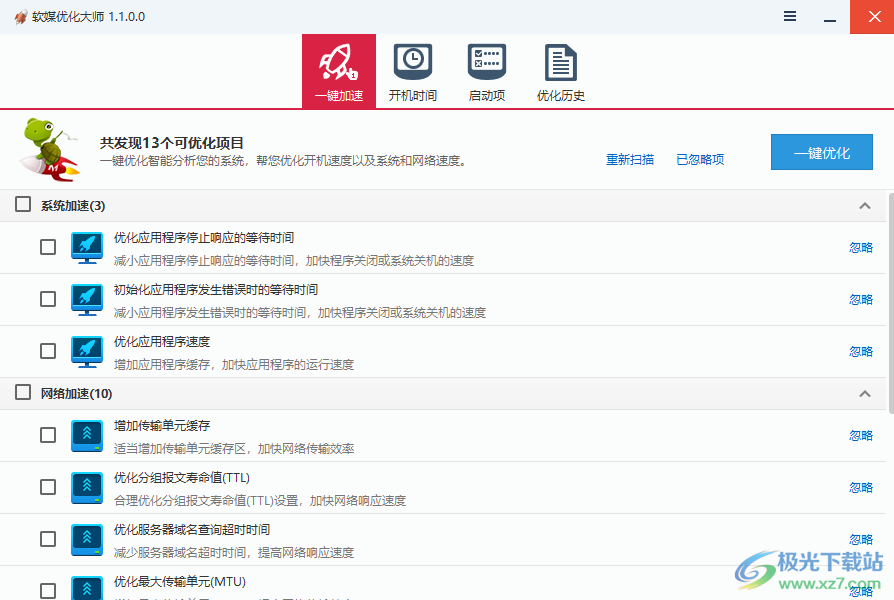894x600 pixels.
Task: Select the rocket icon on 一键加速 tab
Action: [x=338, y=60]
